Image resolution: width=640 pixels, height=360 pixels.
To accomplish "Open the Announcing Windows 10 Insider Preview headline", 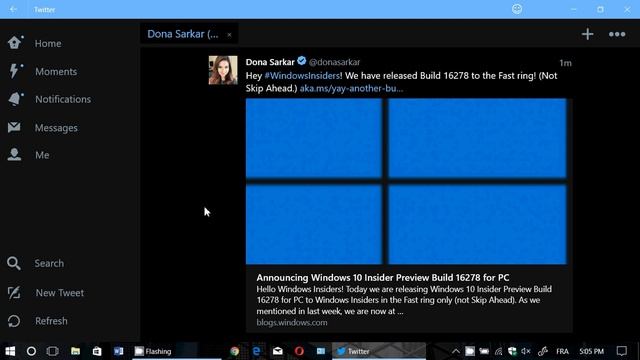I will (383, 278).
